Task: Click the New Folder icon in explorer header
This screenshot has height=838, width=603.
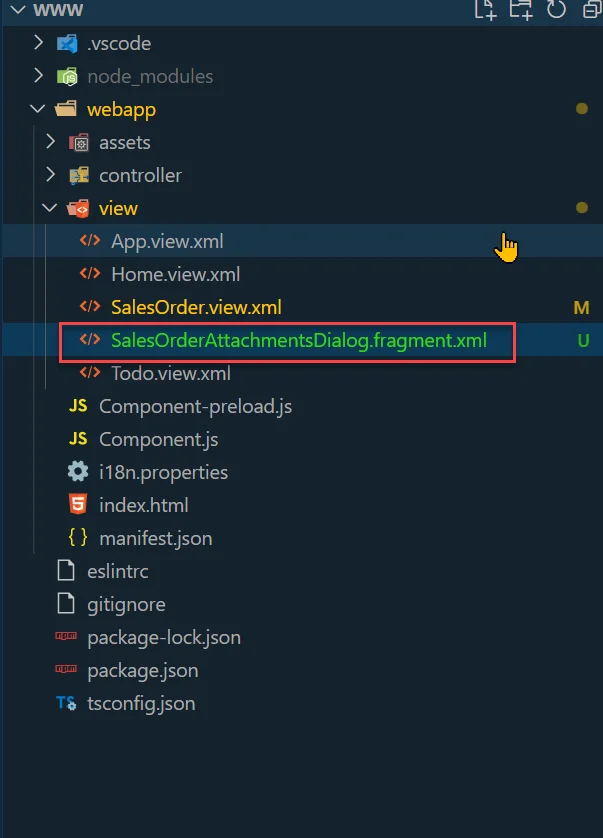Action: point(520,10)
